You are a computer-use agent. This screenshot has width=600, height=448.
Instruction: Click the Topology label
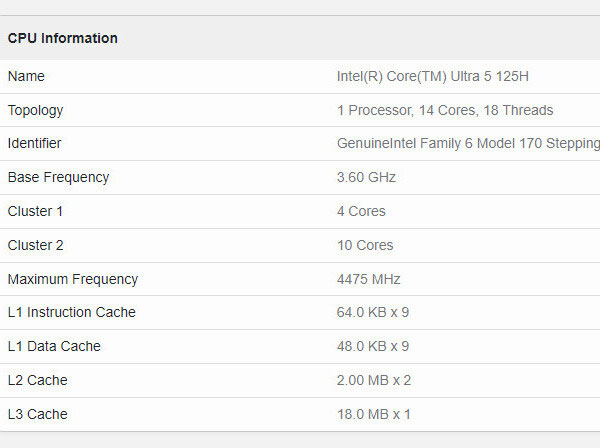tap(35, 111)
